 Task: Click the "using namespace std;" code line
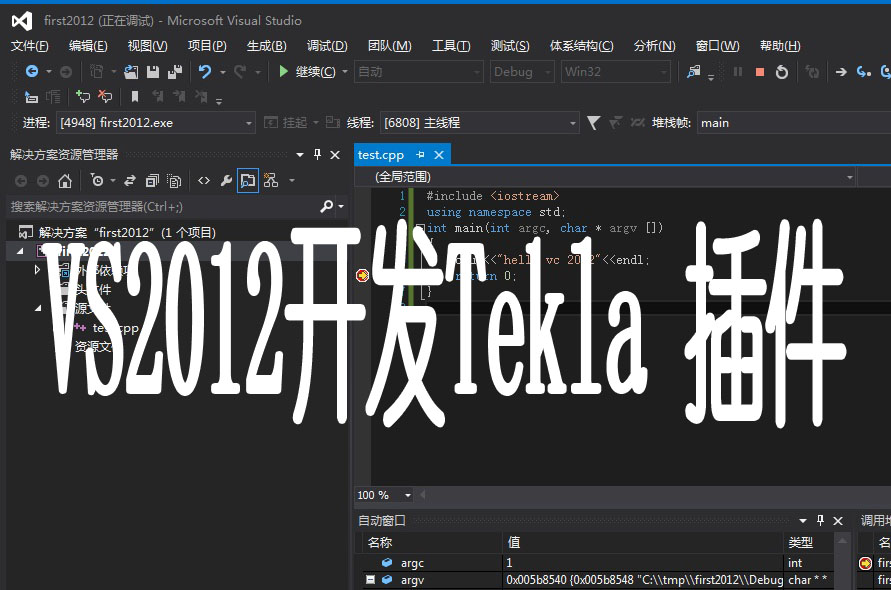tap(496, 212)
